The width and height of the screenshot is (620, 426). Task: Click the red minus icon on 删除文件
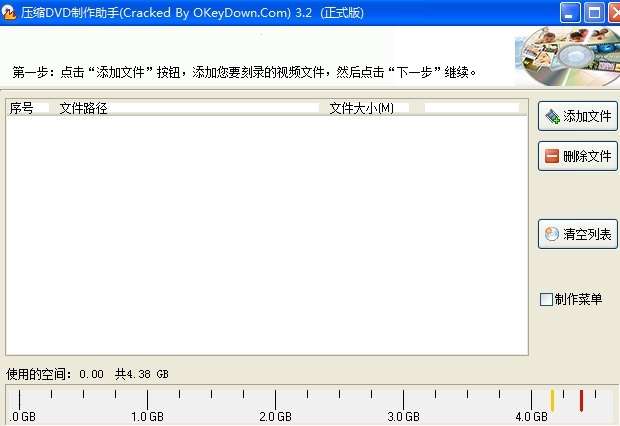click(x=552, y=156)
